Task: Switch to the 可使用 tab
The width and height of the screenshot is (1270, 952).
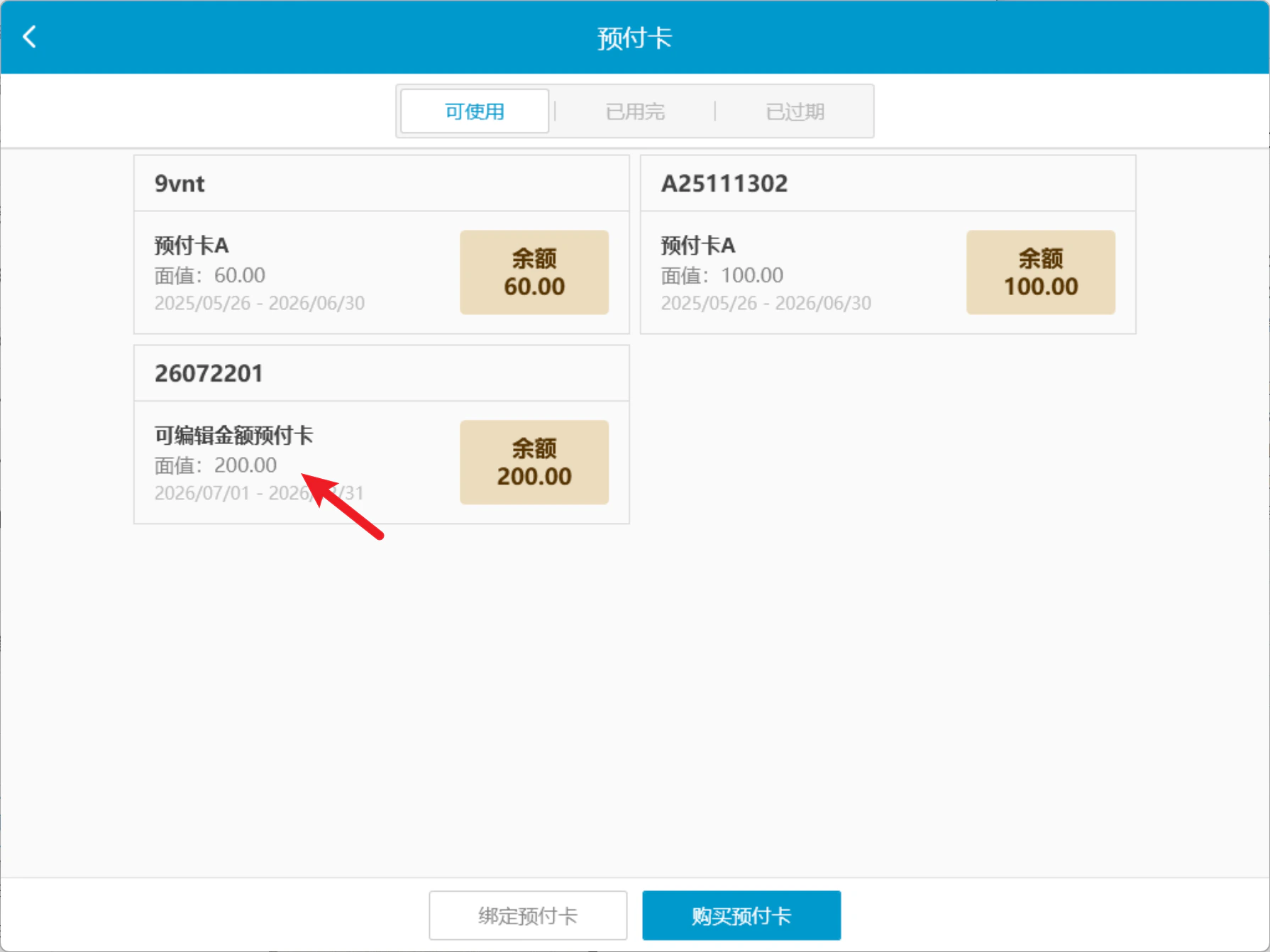Action: [x=475, y=111]
